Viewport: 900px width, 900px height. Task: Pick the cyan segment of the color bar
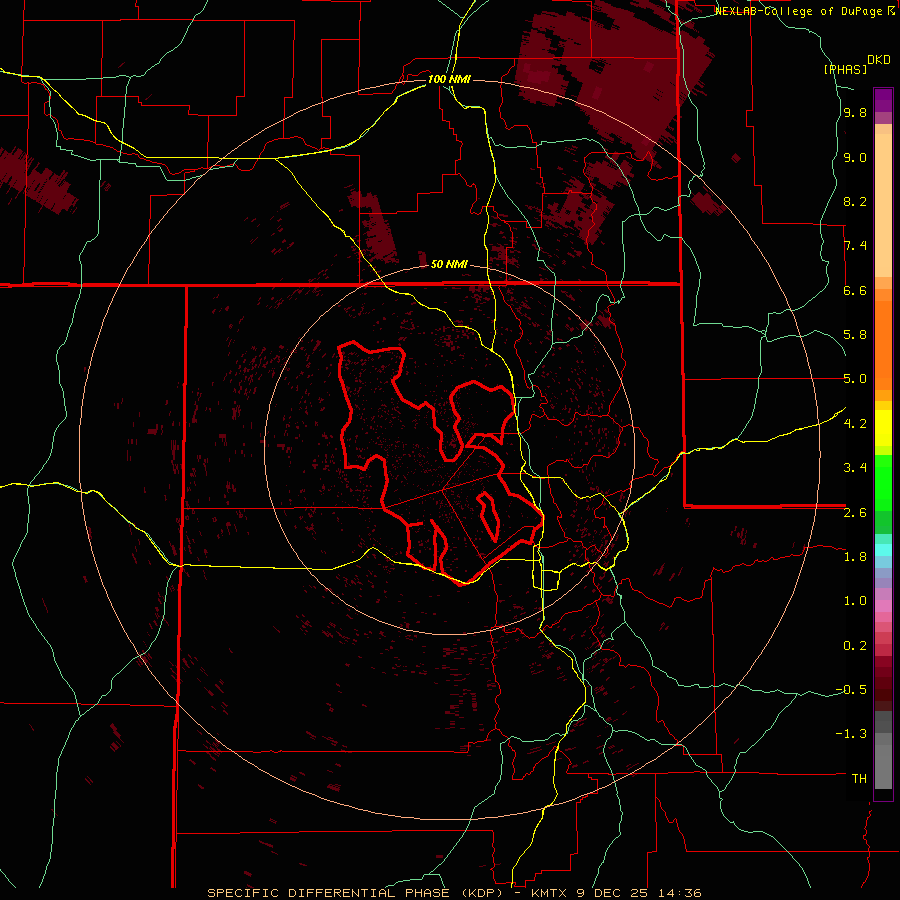click(883, 550)
